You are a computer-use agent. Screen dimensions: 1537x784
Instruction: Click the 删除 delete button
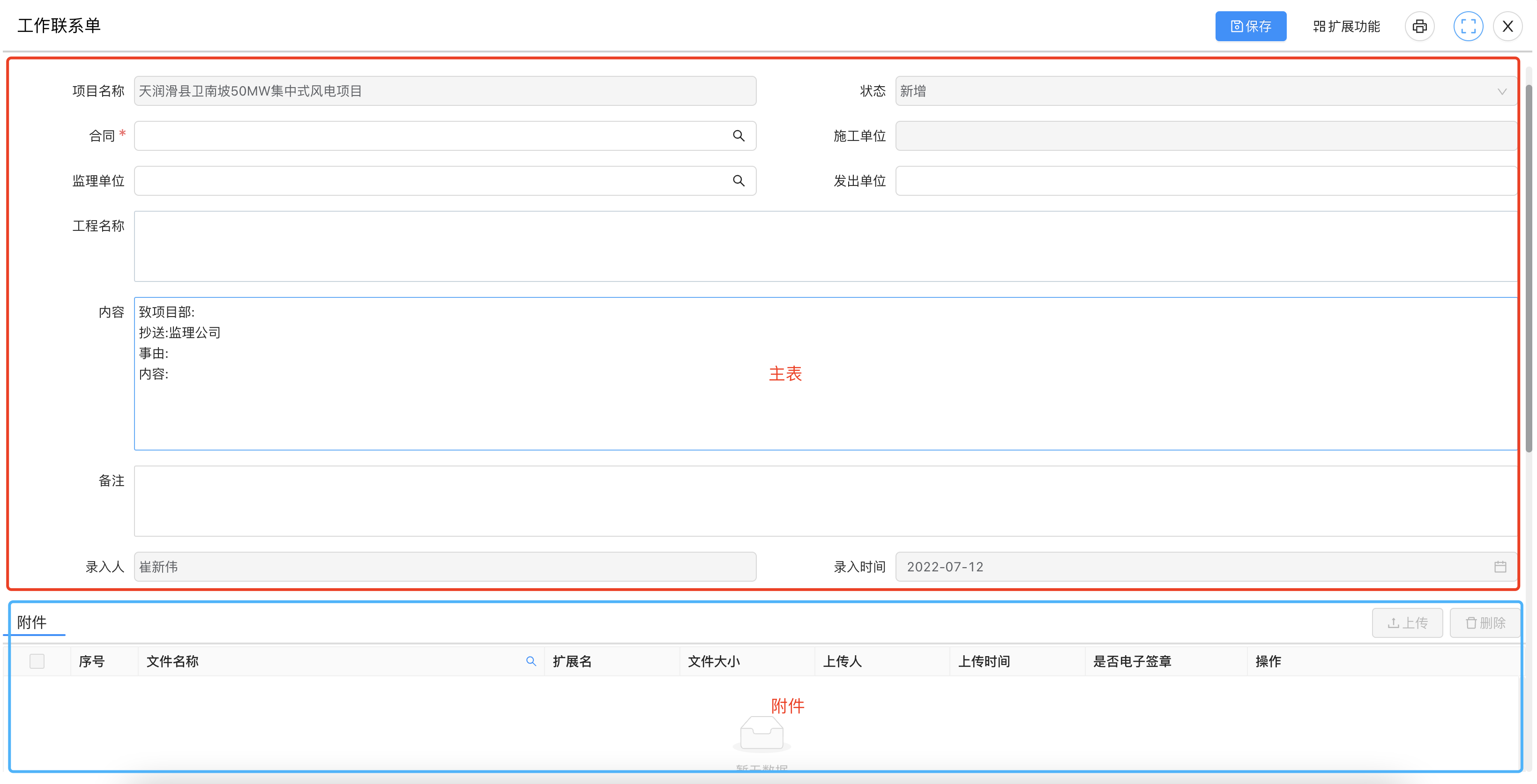point(1485,623)
